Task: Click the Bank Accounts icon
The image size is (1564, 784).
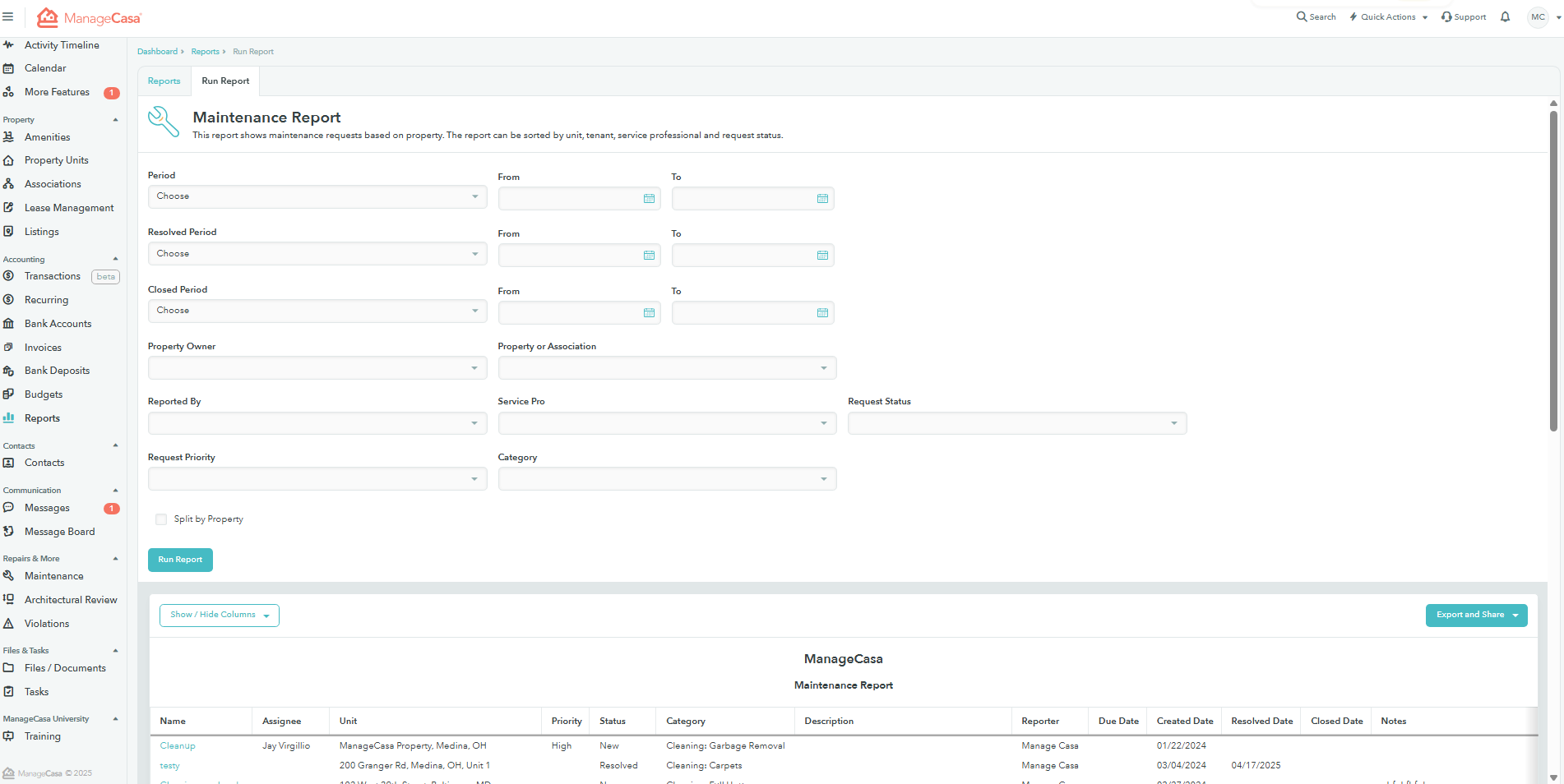Action: [8, 324]
